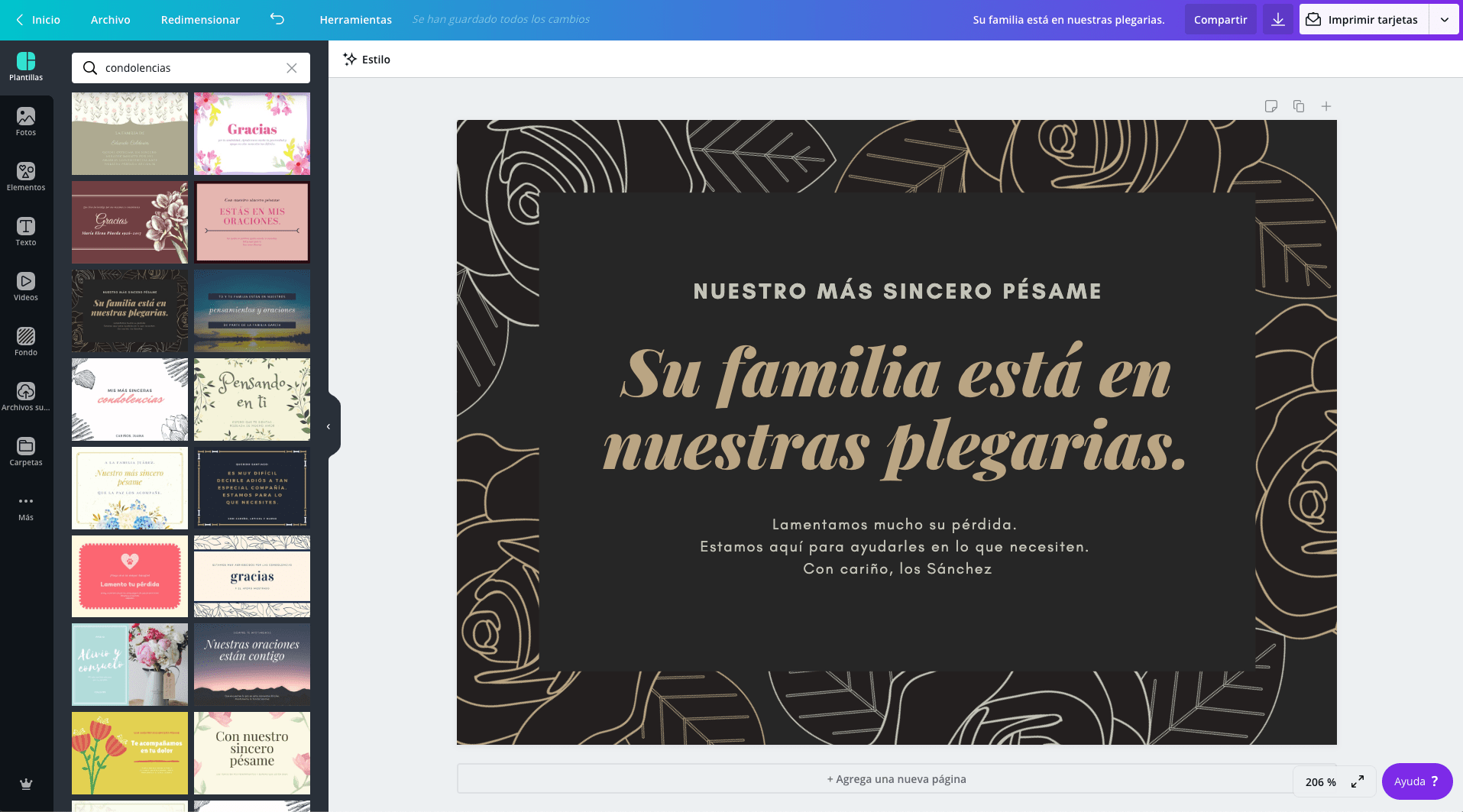
Task: Select the blue-flower Nuestro más sincero pésame template
Action: click(x=130, y=488)
